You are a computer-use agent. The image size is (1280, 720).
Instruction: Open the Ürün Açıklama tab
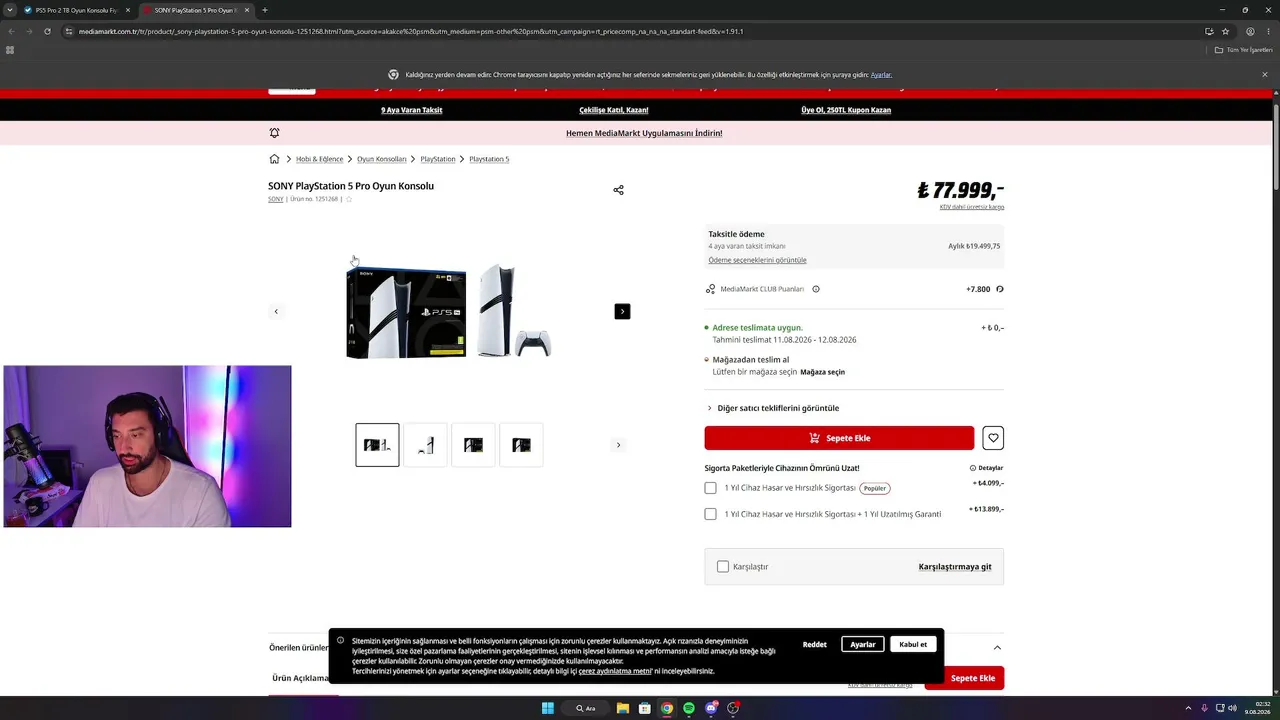(x=300, y=678)
